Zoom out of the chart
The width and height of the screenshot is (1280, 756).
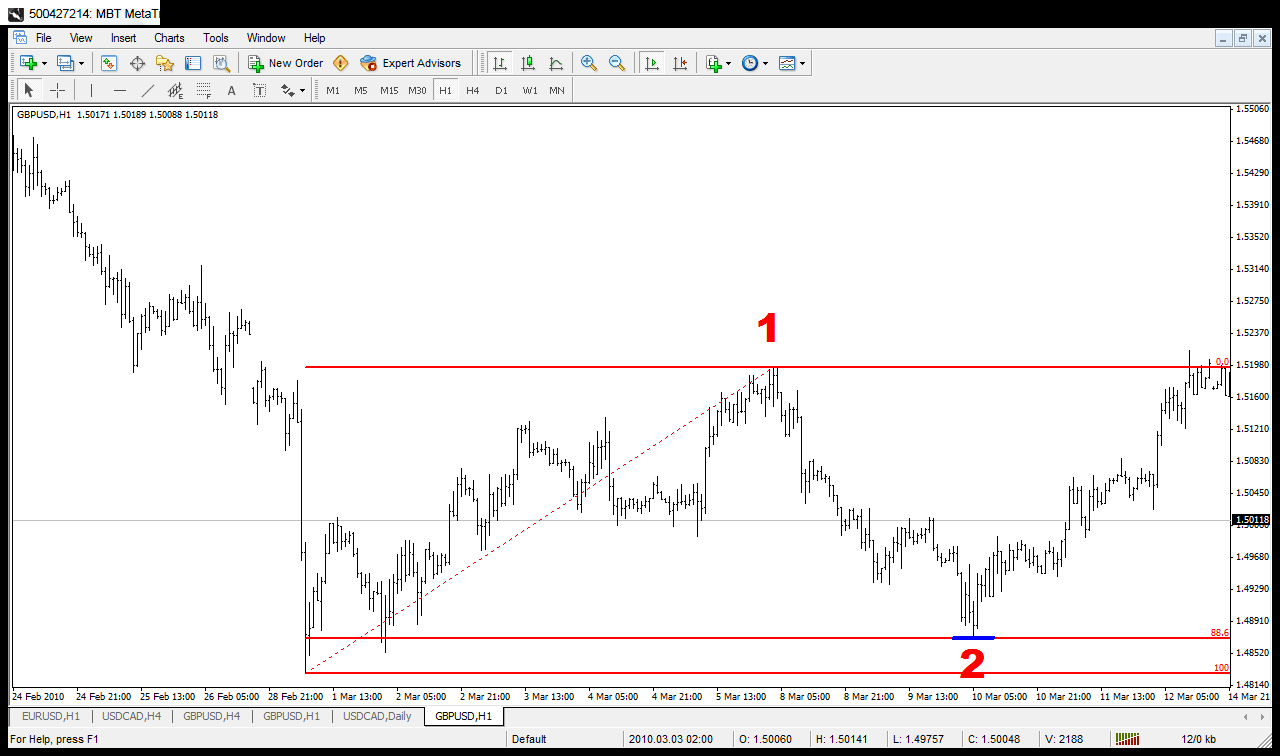[x=617, y=63]
